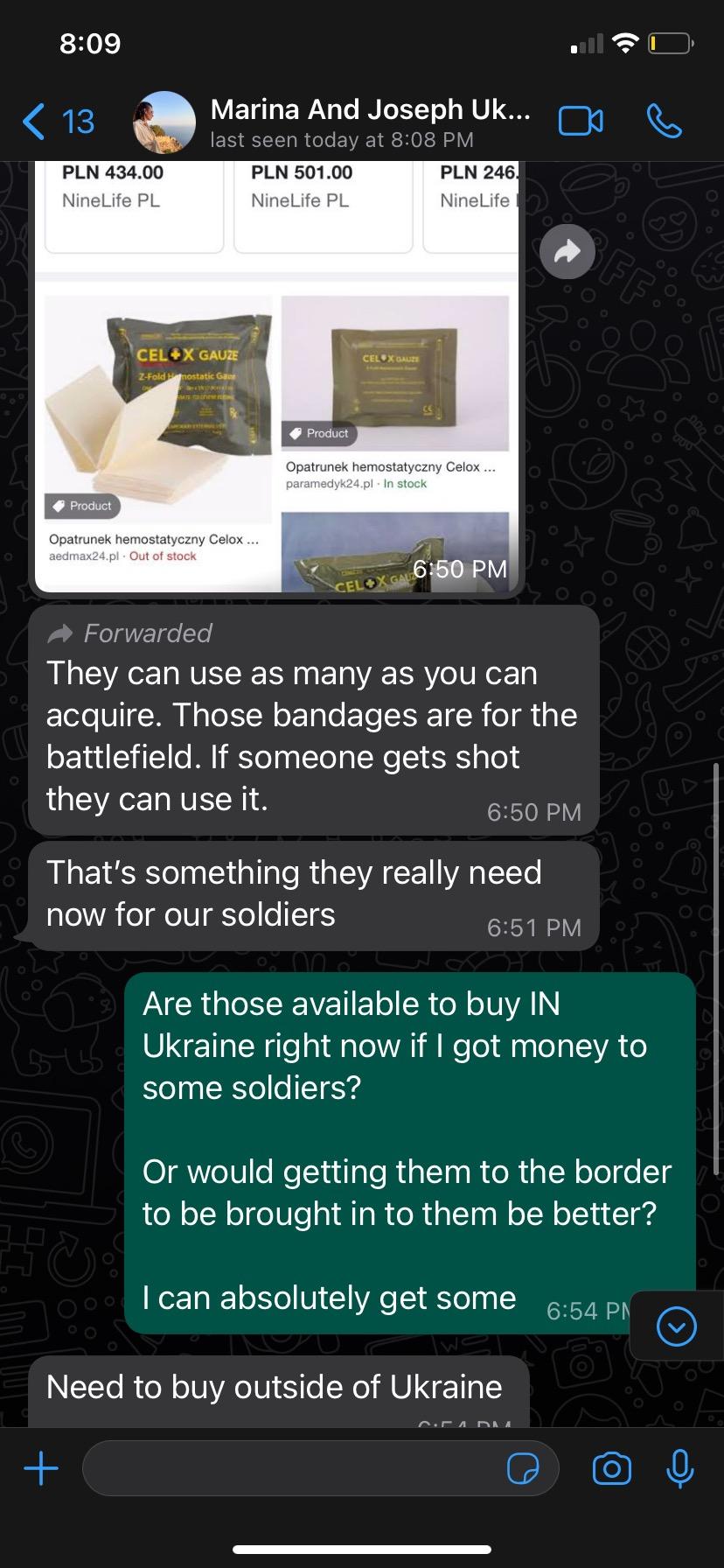Select the 'That's something they really need' message
The image size is (724, 1568).
click(x=313, y=895)
